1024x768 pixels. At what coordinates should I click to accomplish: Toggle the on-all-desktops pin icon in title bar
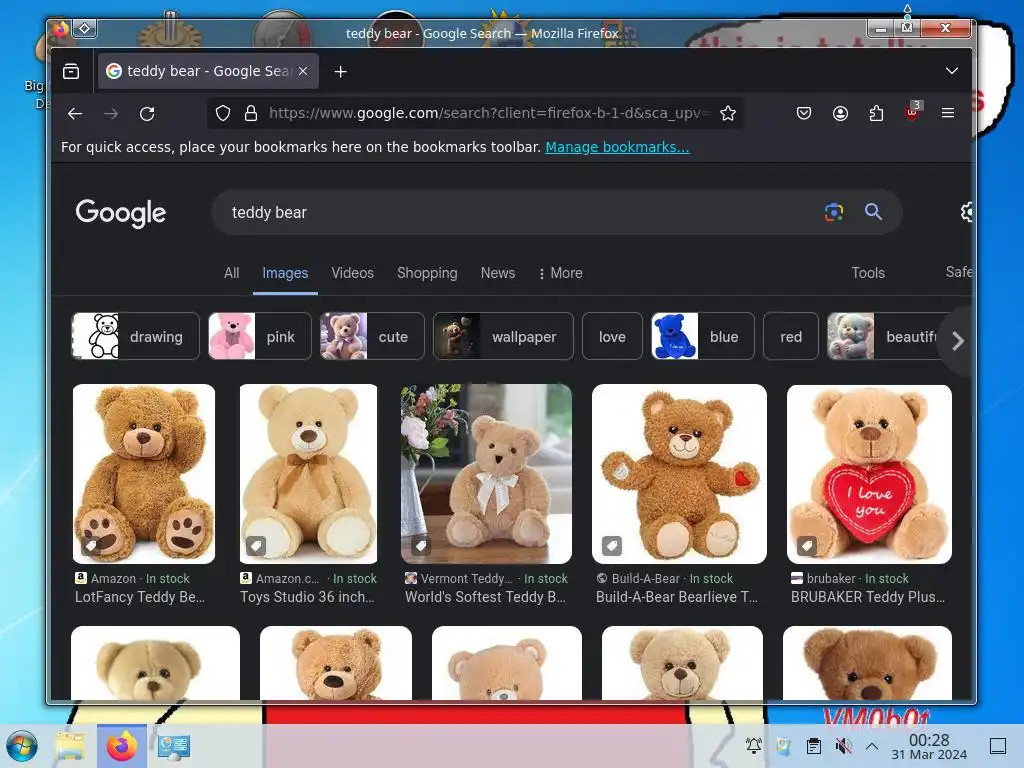pyautogui.click(x=85, y=28)
